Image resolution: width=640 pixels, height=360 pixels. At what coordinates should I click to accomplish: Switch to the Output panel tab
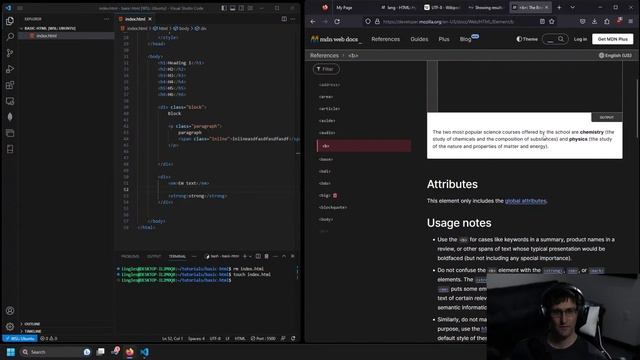[154, 256]
